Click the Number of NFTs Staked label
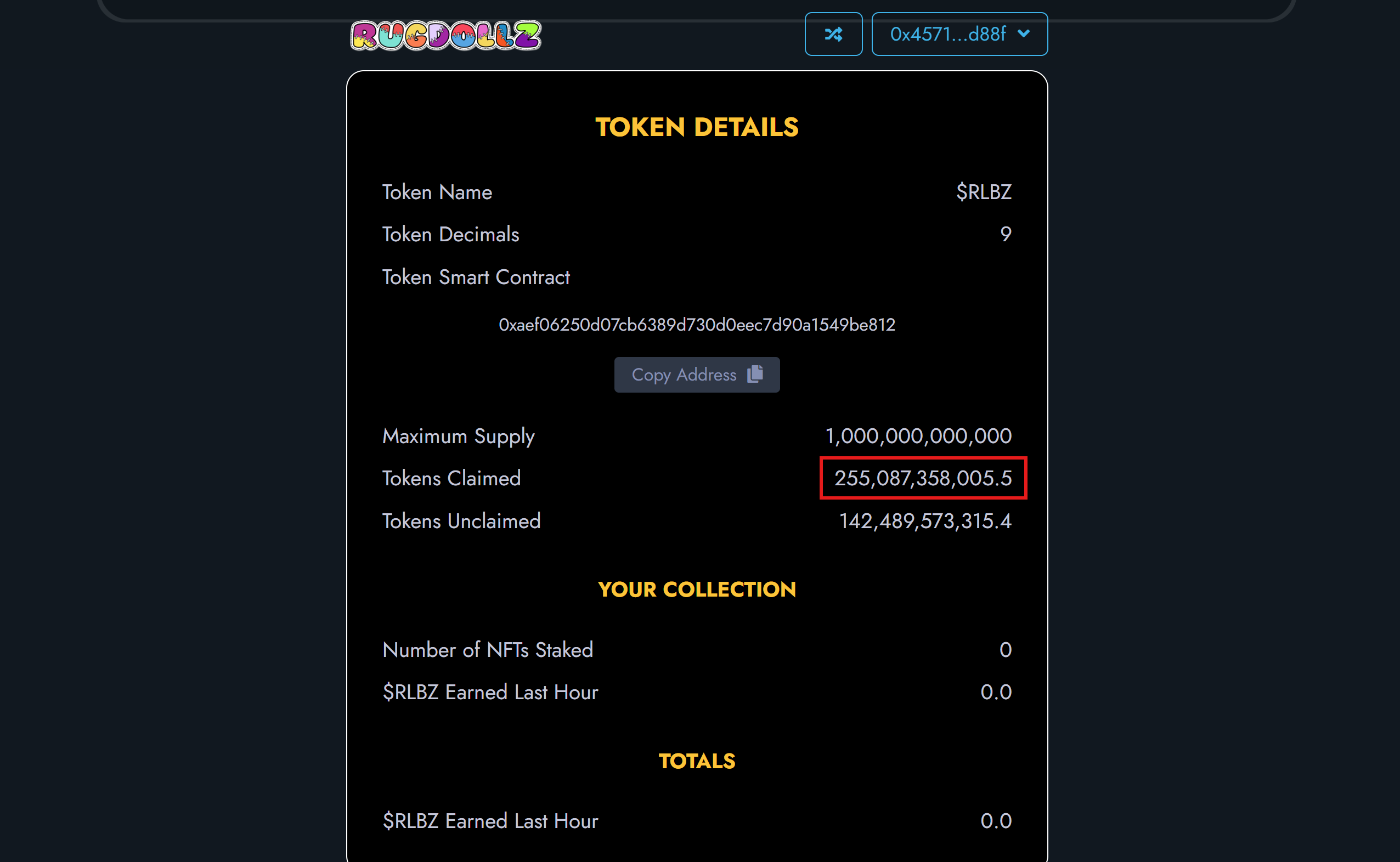 point(488,649)
